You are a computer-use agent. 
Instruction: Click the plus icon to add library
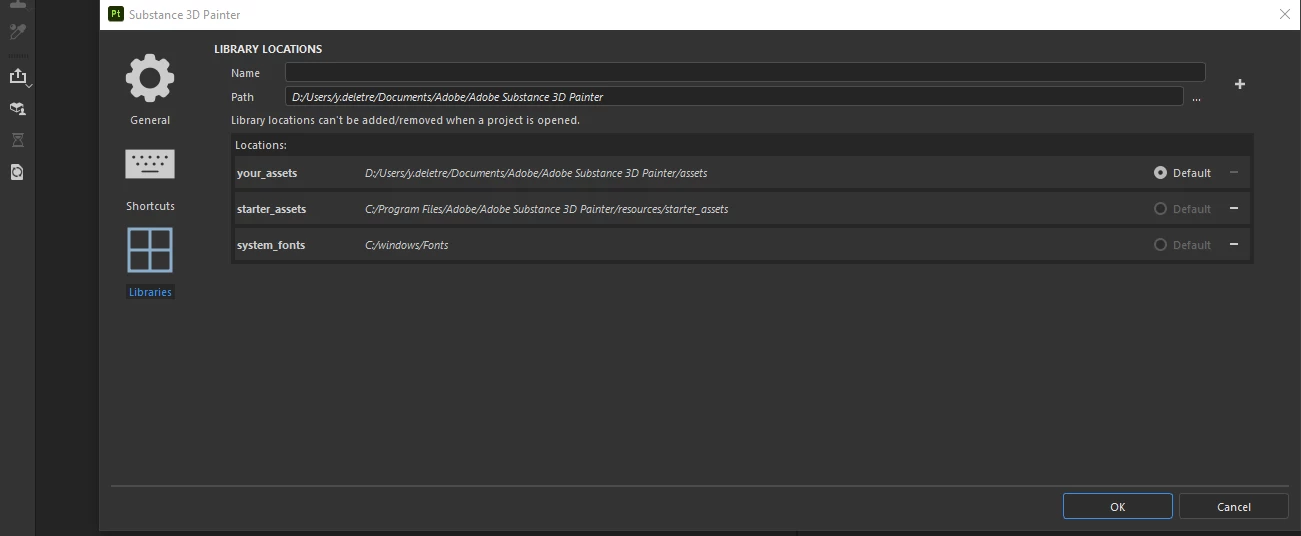[x=1240, y=85]
